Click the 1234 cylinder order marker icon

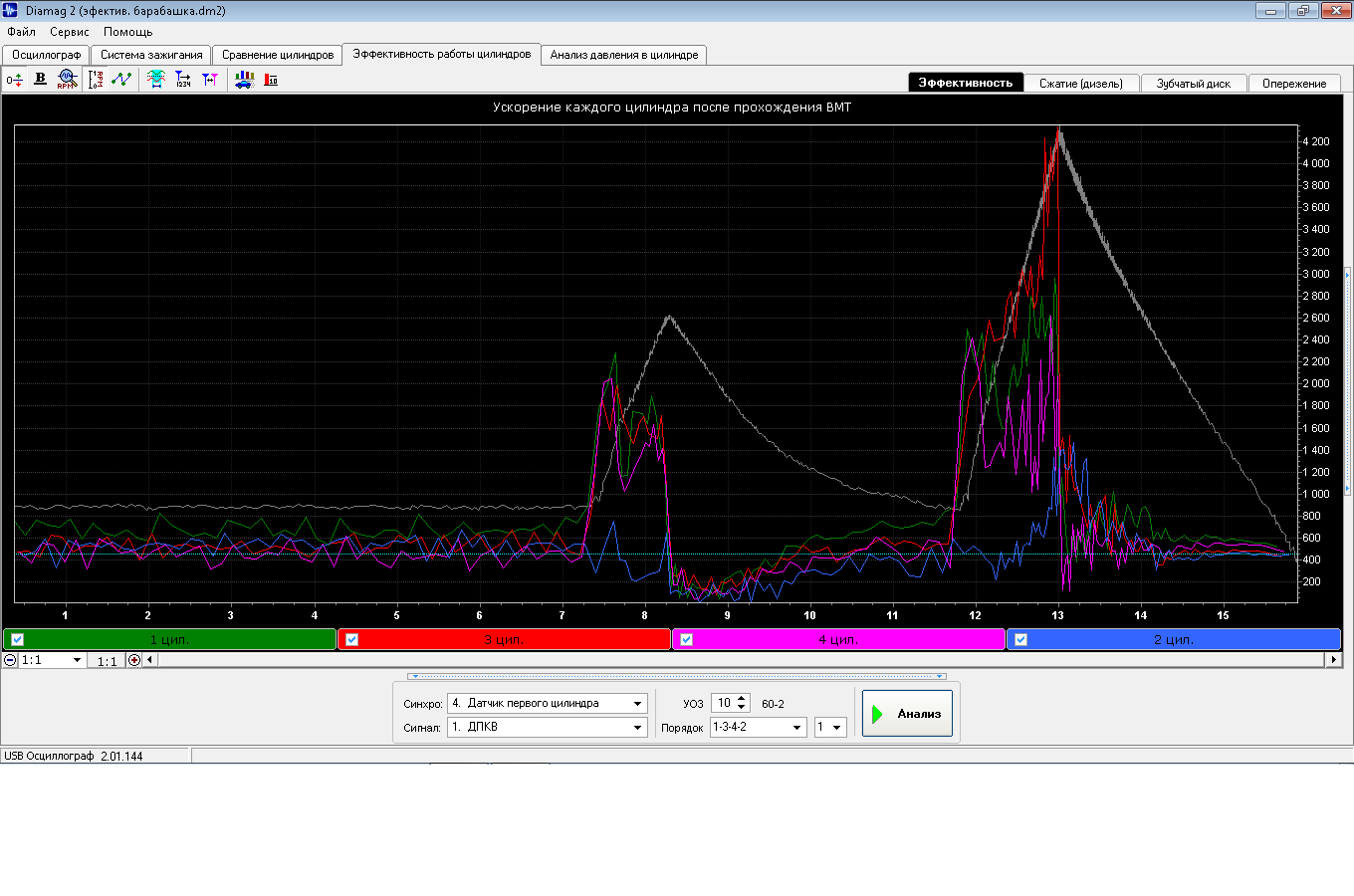(183, 80)
